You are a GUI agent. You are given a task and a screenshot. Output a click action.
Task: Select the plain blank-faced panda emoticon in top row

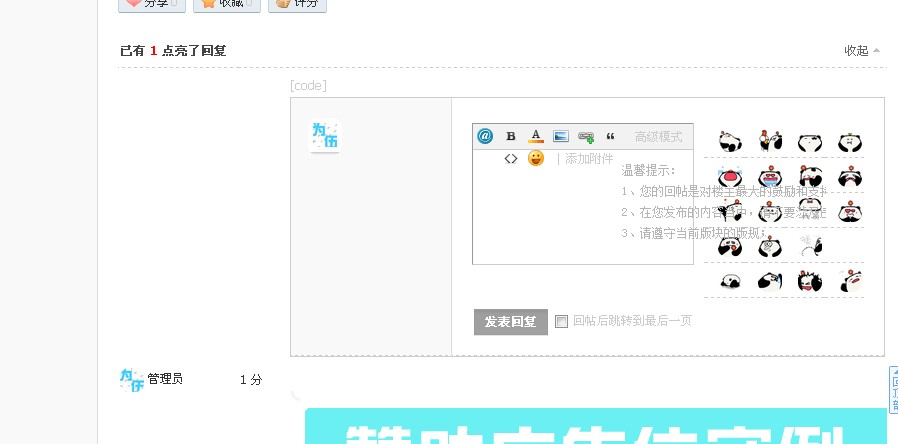coord(810,143)
